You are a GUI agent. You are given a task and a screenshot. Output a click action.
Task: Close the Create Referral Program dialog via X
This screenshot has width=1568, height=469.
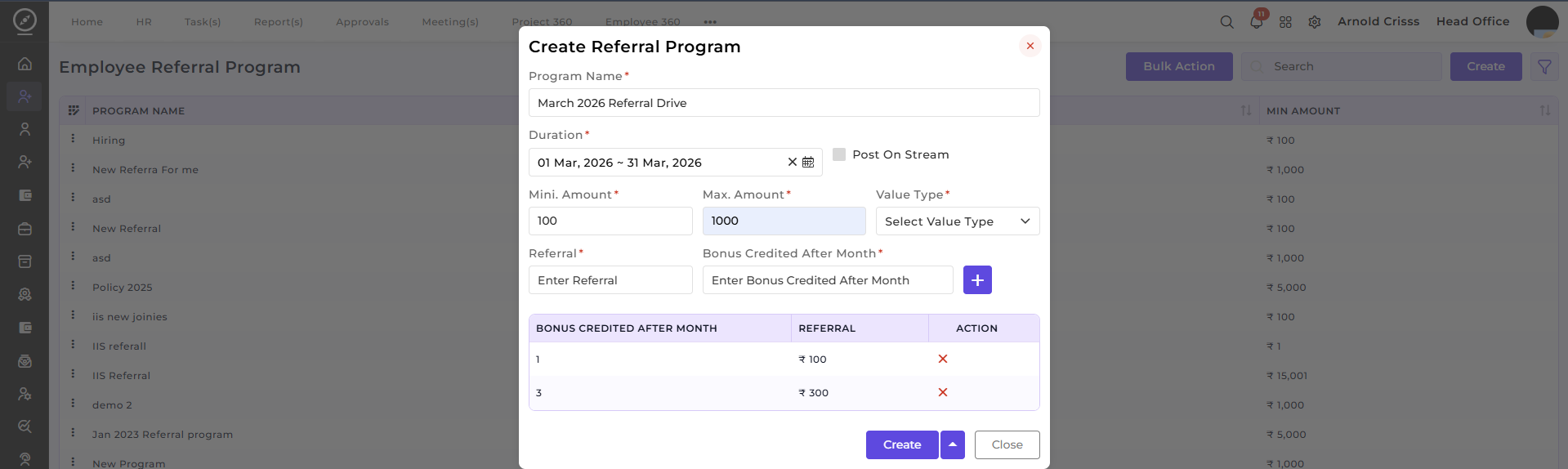(1030, 46)
